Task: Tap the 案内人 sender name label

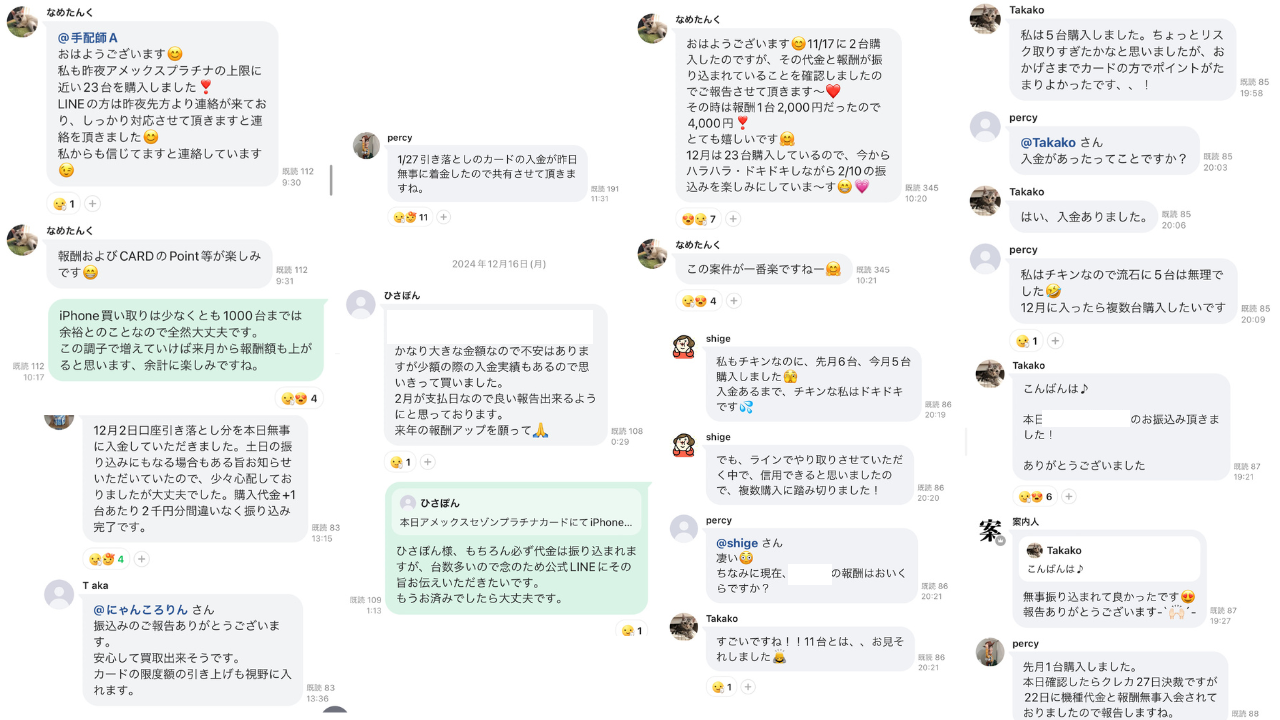Action: pos(1026,522)
